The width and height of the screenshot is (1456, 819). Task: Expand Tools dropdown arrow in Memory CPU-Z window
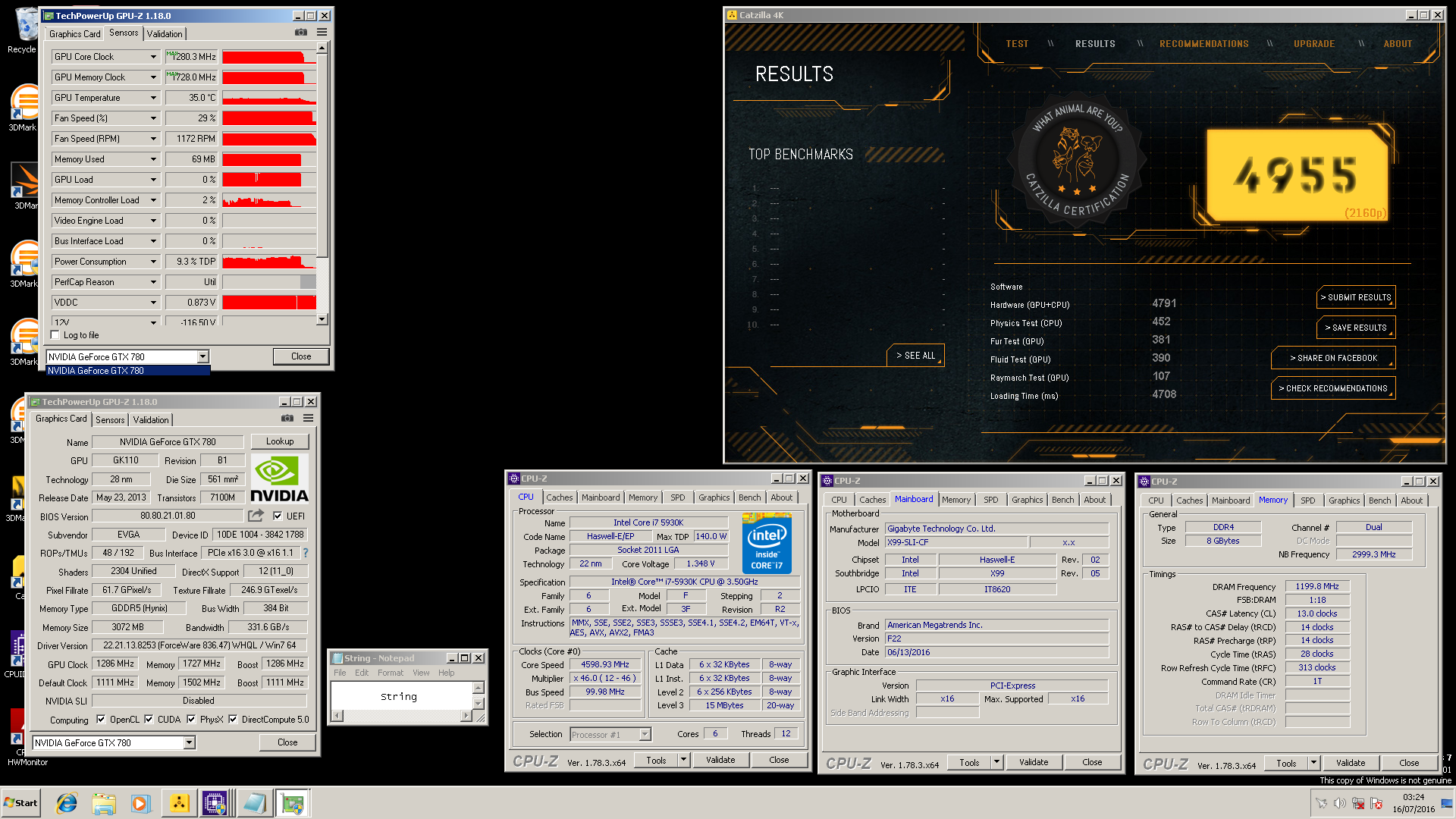1313,763
